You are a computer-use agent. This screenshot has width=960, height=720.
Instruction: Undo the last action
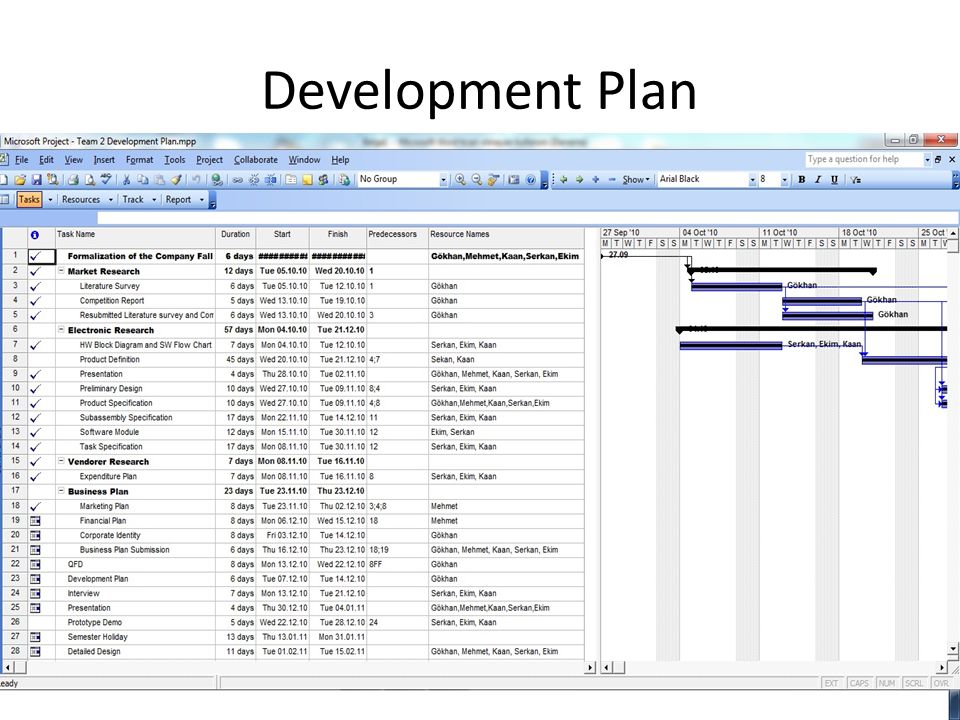pyautogui.click(x=196, y=179)
